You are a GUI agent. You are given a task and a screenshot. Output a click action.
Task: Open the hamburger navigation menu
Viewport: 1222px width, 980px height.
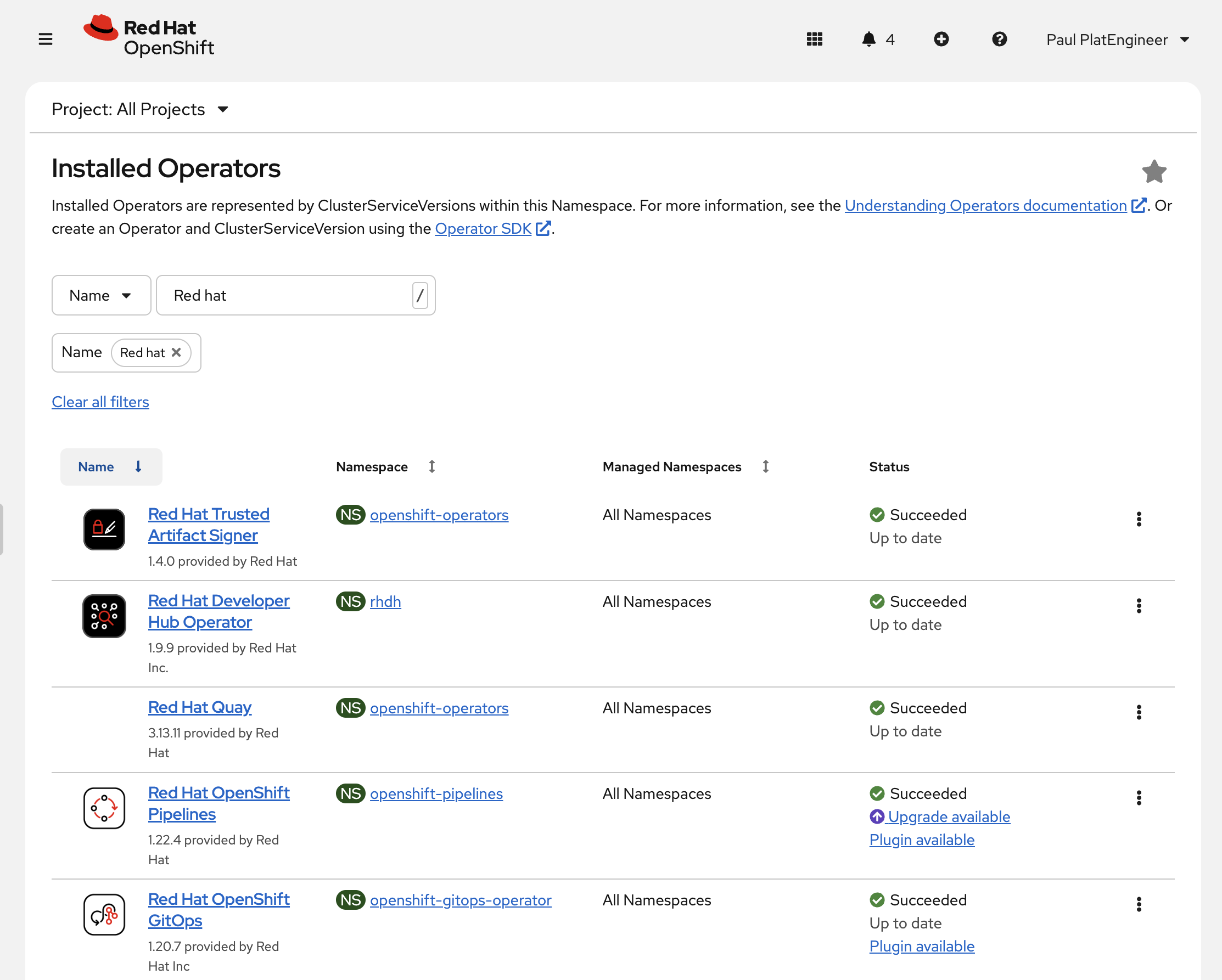[46, 39]
